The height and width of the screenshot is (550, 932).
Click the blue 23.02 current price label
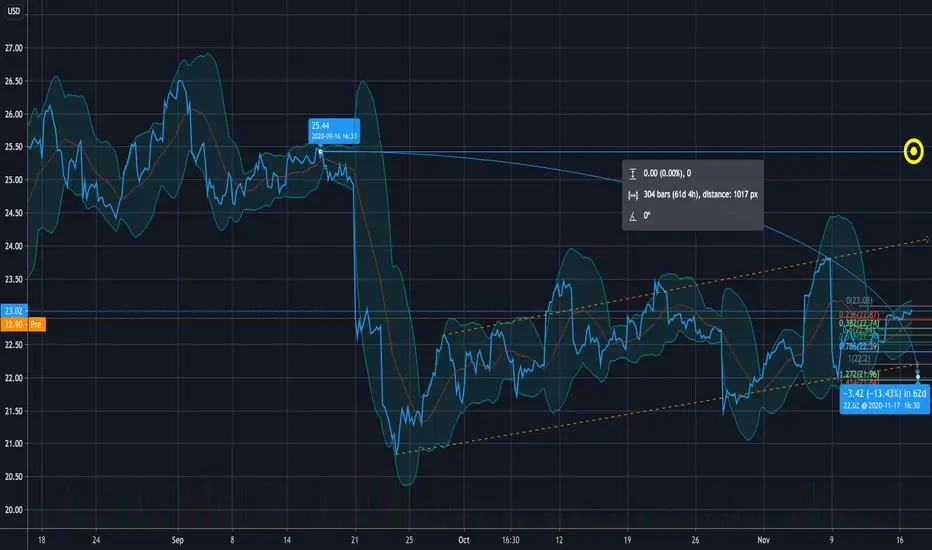point(13,310)
